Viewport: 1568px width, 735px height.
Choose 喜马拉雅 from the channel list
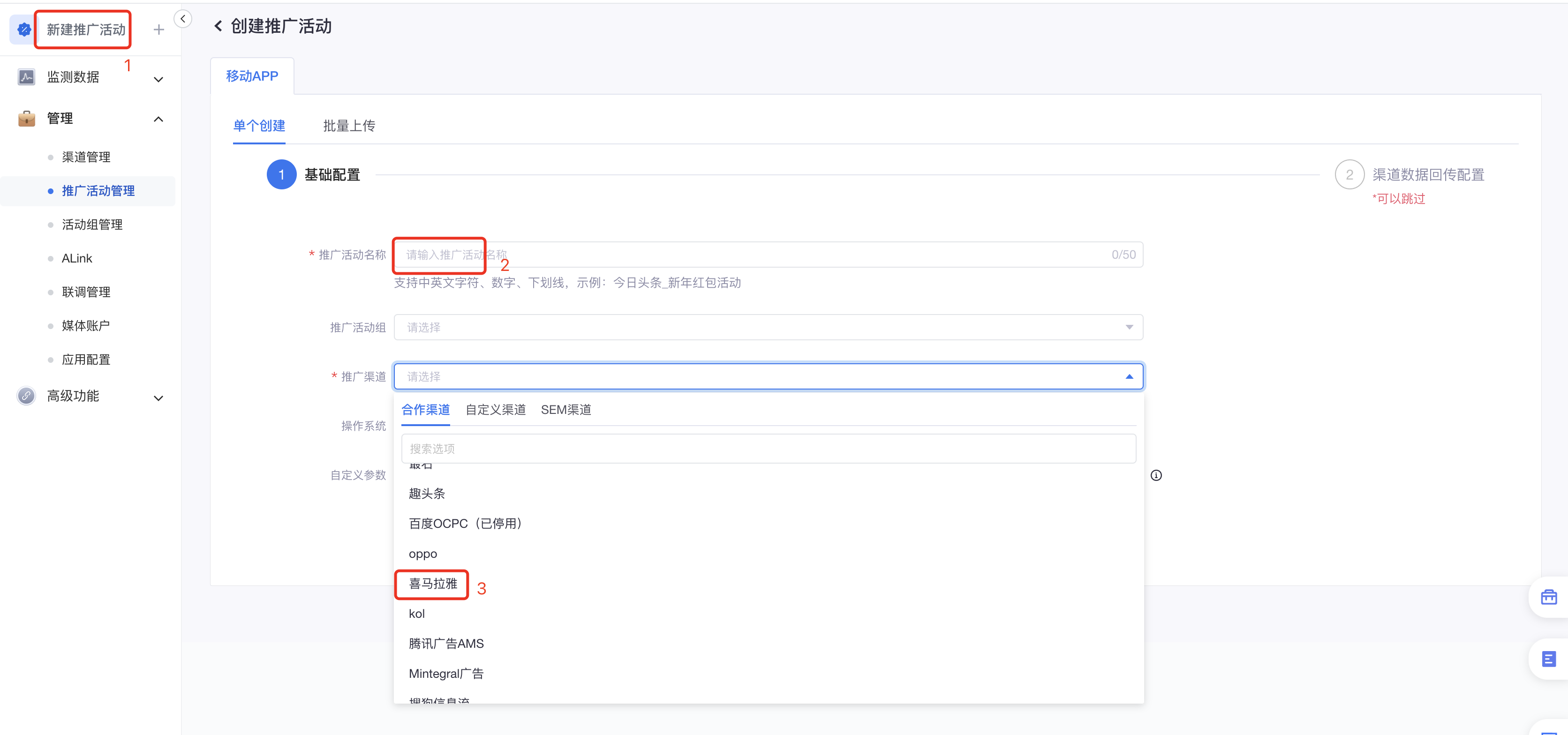(x=768, y=584)
